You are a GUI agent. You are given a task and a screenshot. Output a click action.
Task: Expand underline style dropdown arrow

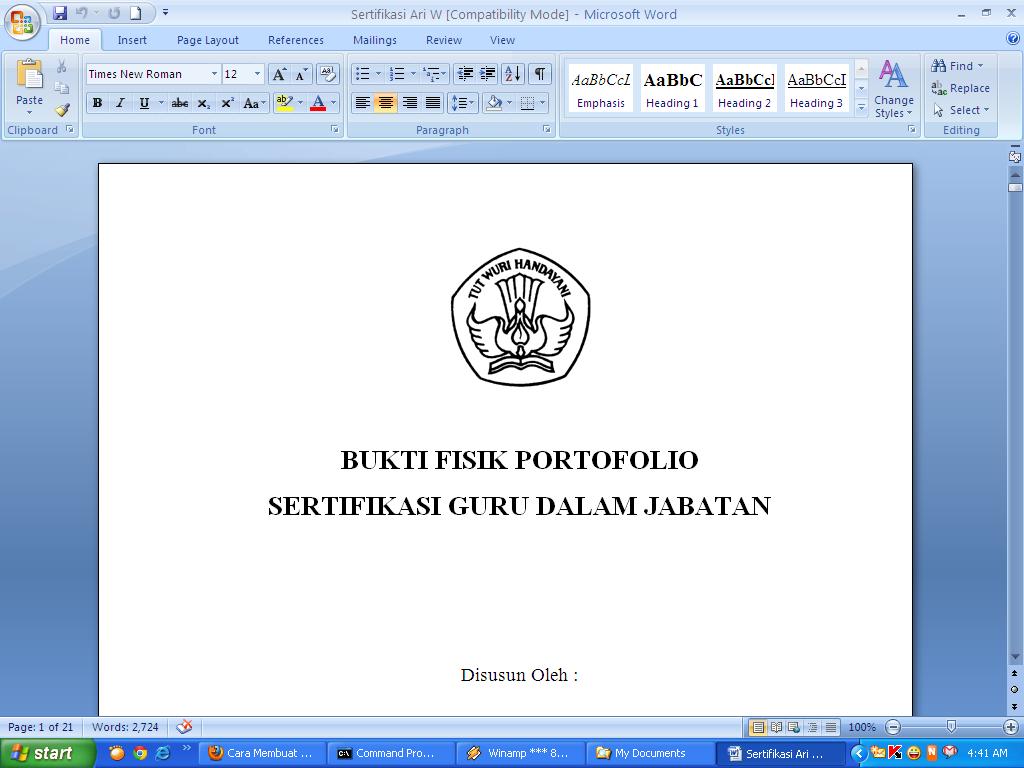point(161,103)
